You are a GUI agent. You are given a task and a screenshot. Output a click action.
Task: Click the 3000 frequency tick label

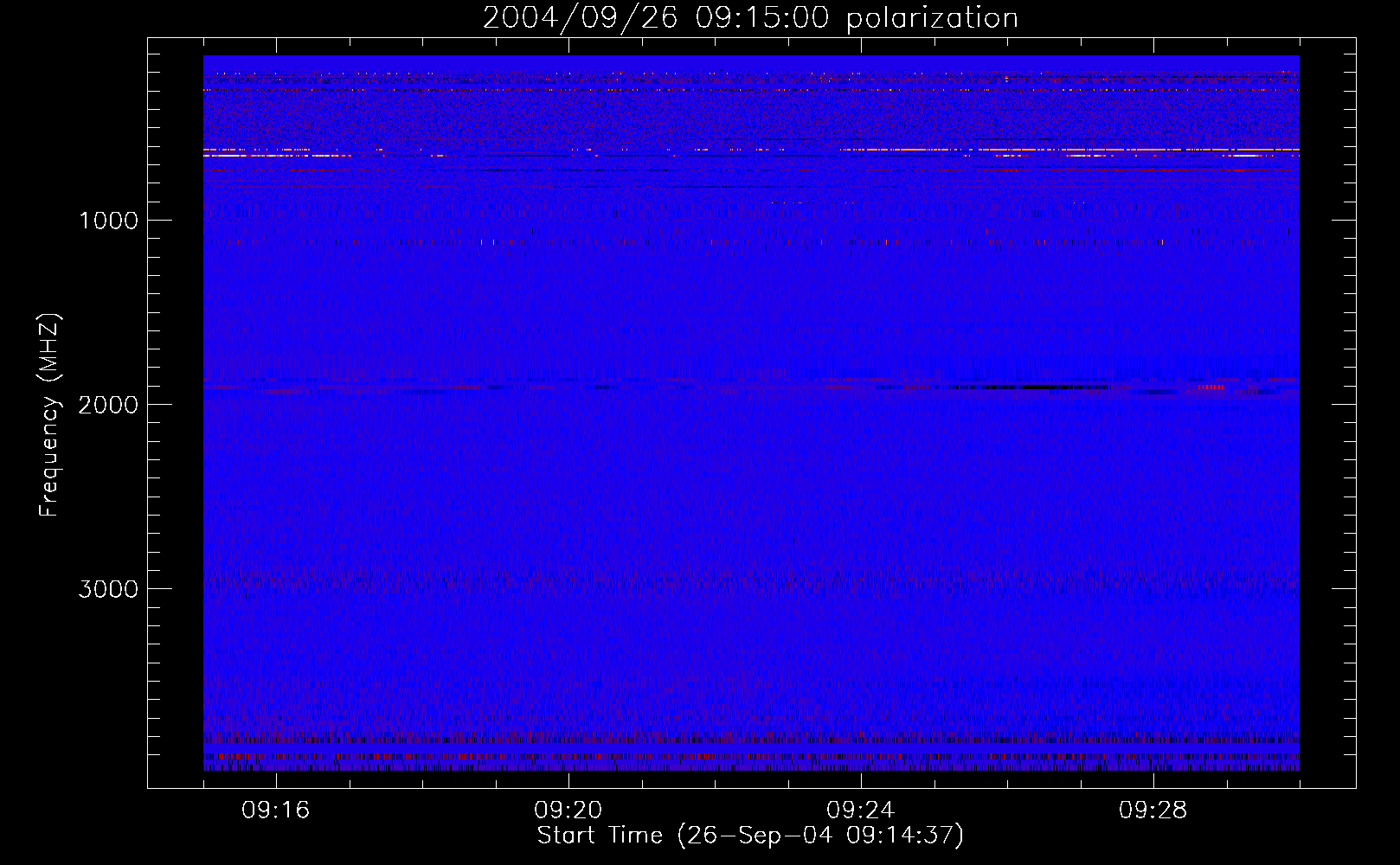(108, 589)
